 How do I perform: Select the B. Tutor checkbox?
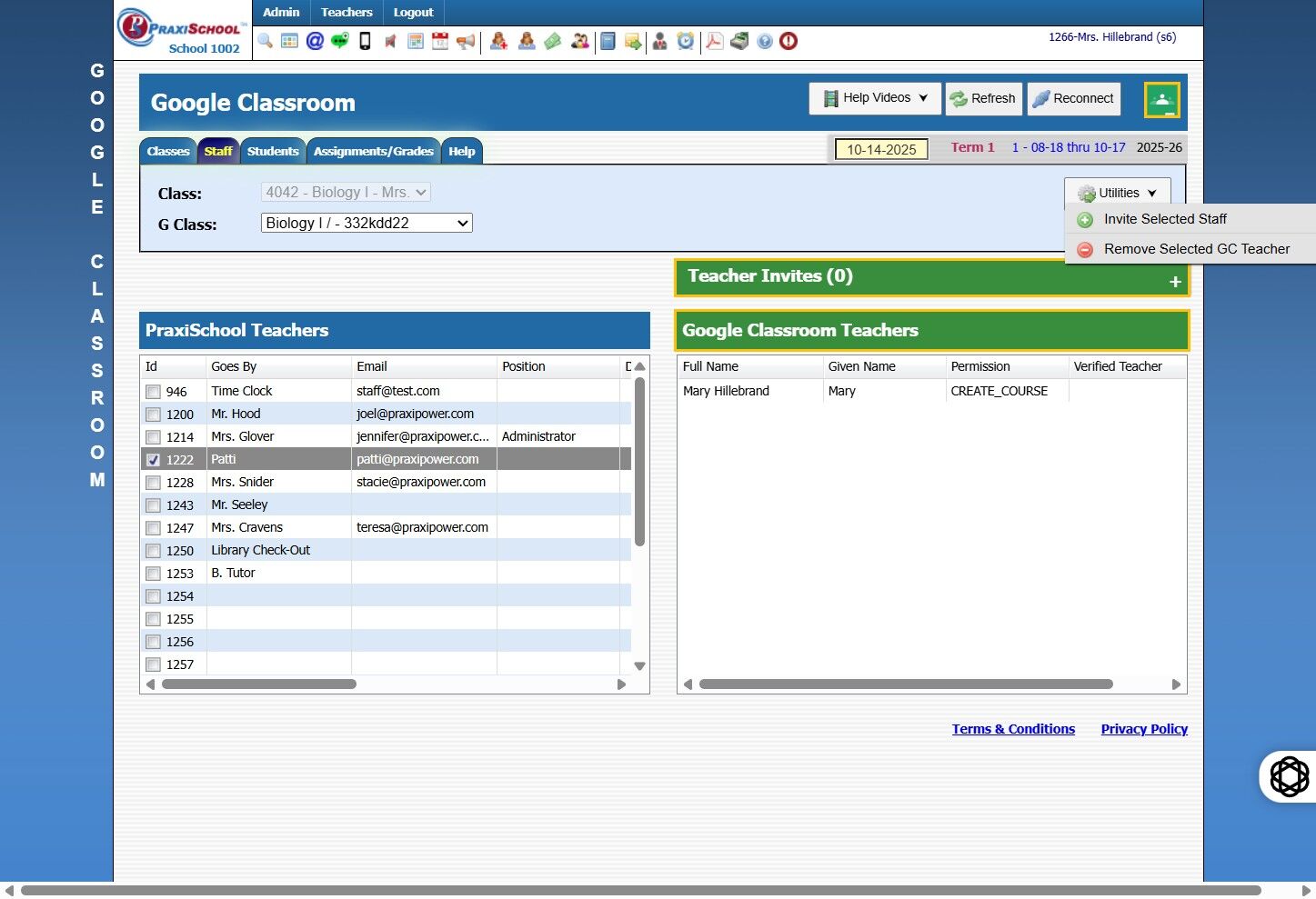[x=154, y=574]
